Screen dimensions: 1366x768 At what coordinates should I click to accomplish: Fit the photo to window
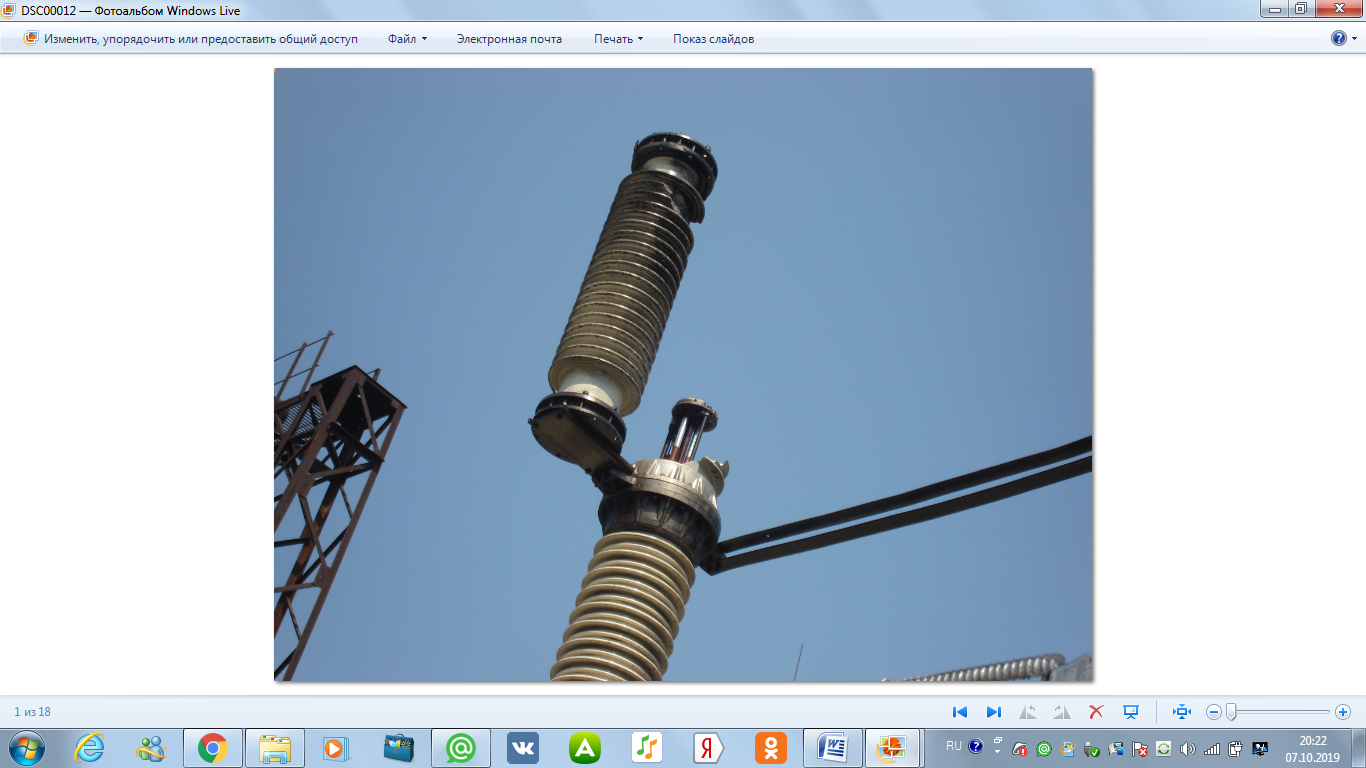[1182, 712]
